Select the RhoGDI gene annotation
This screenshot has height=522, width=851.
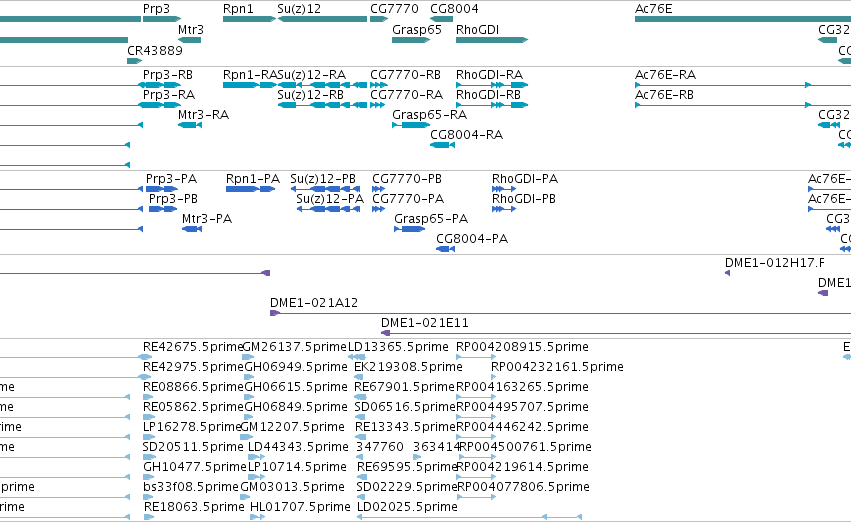[492, 40]
